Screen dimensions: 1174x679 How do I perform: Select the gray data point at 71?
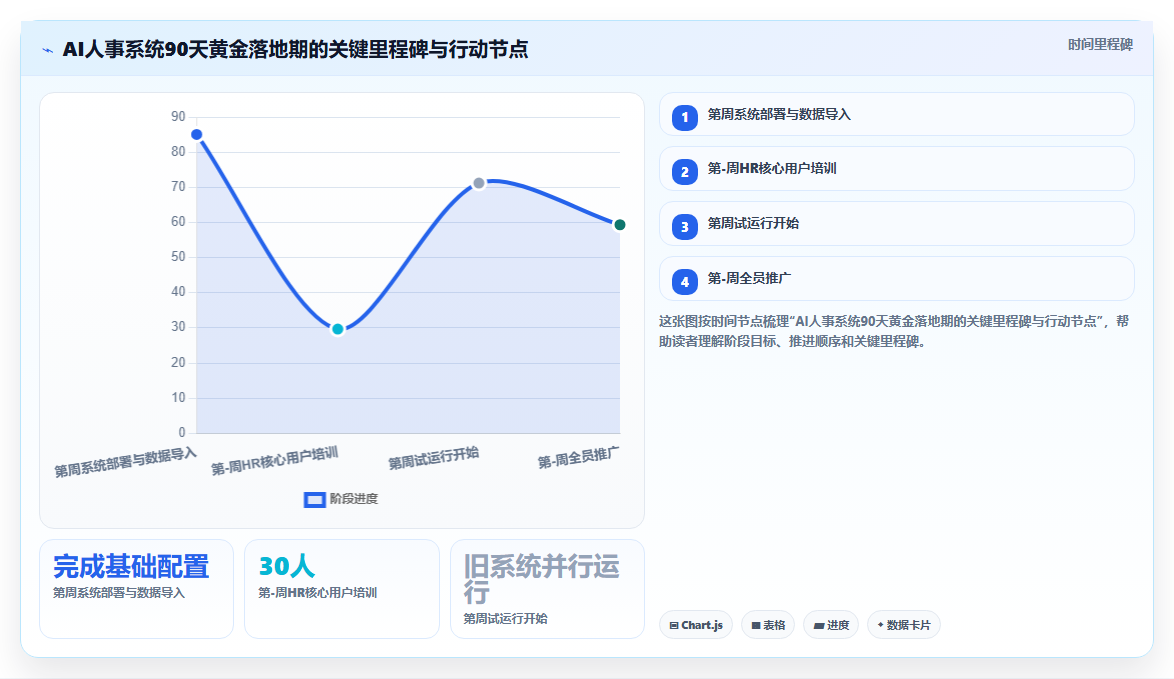479,183
